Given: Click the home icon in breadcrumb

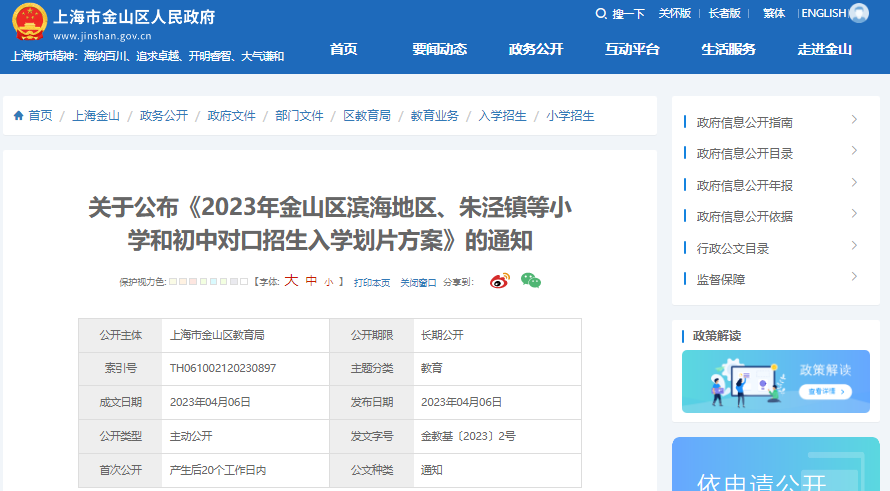Looking at the screenshot, I should pos(18,116).
